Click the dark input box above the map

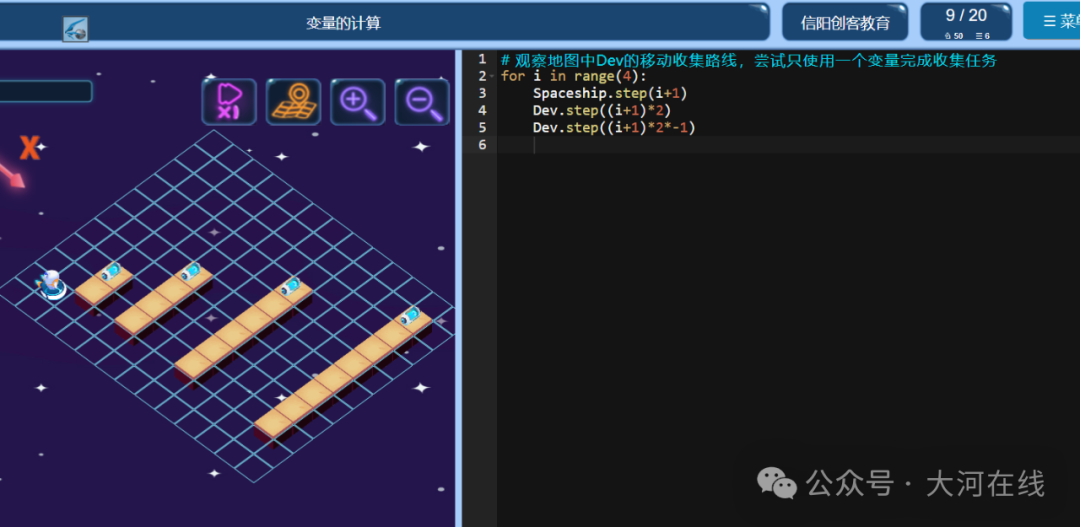[x=45, y=91]
